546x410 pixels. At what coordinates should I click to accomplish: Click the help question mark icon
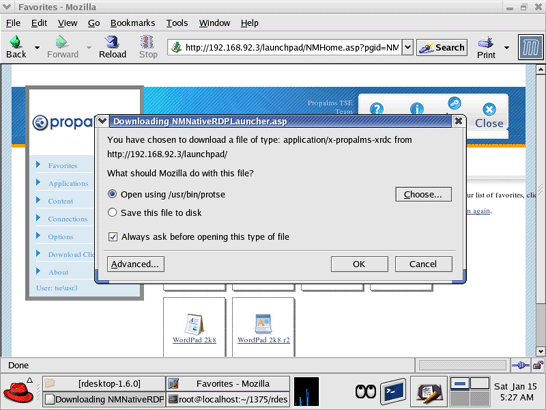point(376,109)
